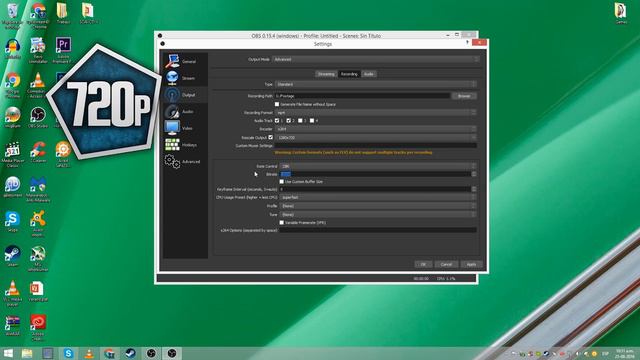This screenshot has height=360, width=640.
Task: Click the CPU usage readout in OBS status bar
Action: 446,278
